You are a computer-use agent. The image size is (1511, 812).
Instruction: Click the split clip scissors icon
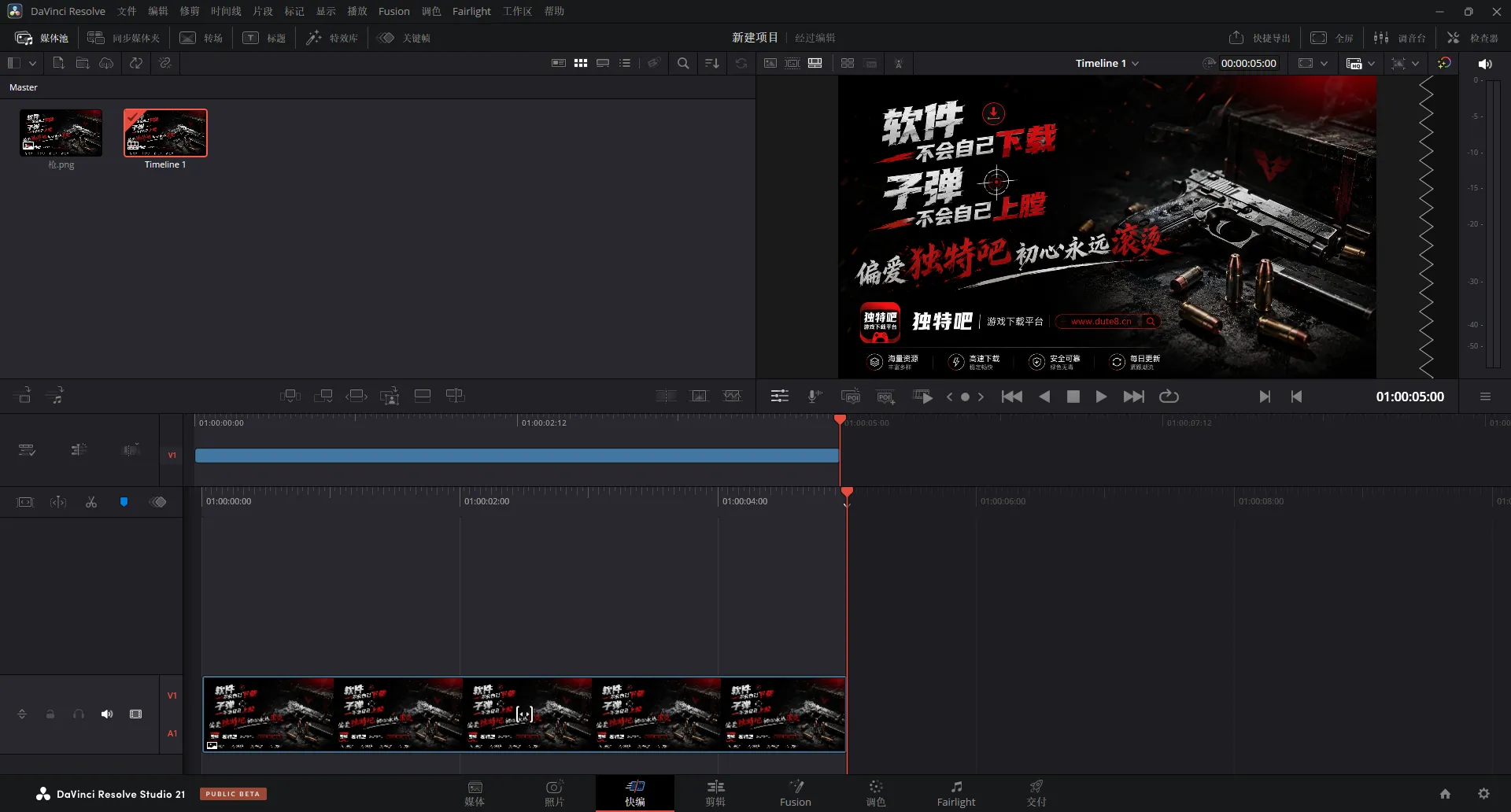pyautogui.click(x=91, y=502)
